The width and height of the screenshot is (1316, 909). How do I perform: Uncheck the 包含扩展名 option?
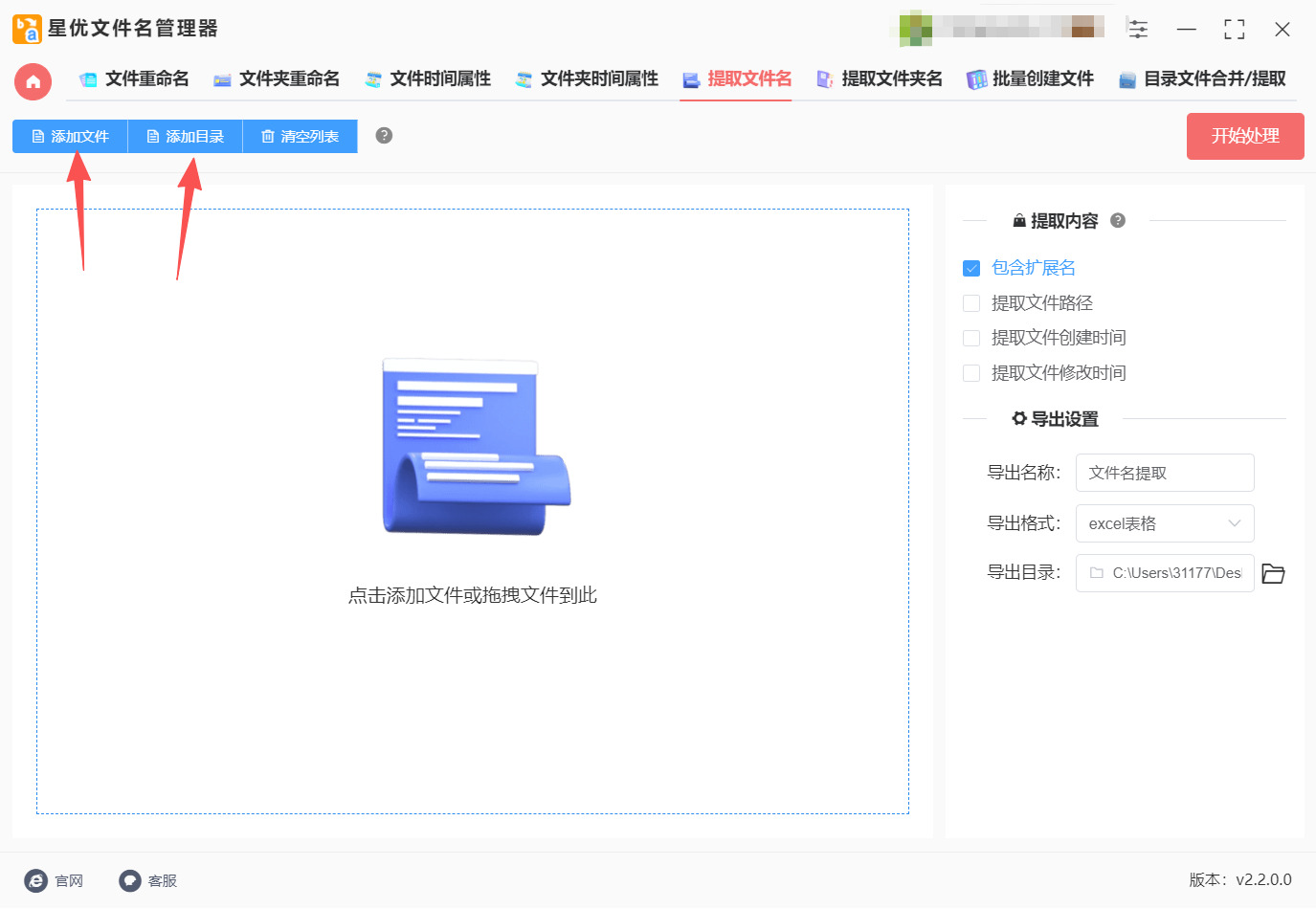coord(971,268)
